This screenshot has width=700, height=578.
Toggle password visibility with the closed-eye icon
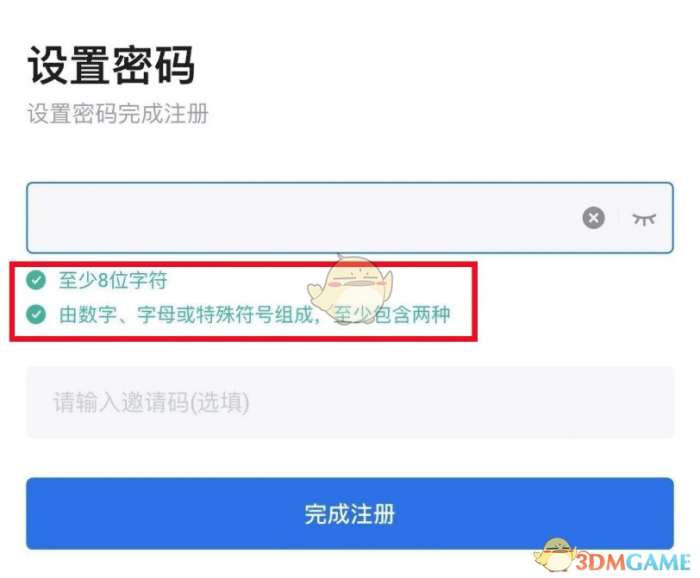(644, 219)
